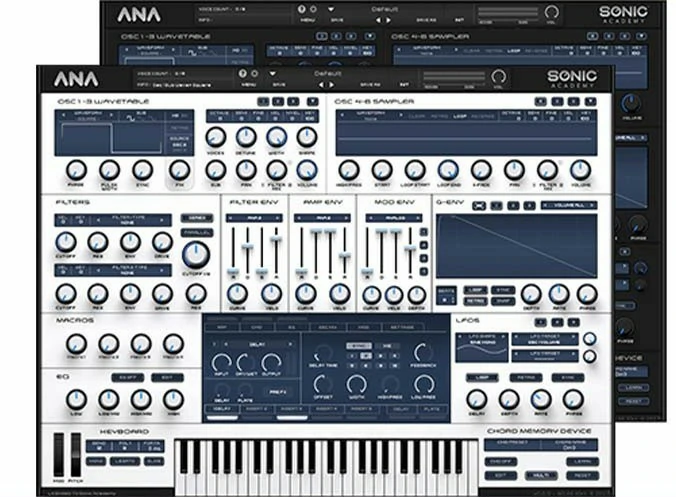This screenshot has width=676, height=497.
Task: Enable Parallel filter routing
Action: click(197, 232)
